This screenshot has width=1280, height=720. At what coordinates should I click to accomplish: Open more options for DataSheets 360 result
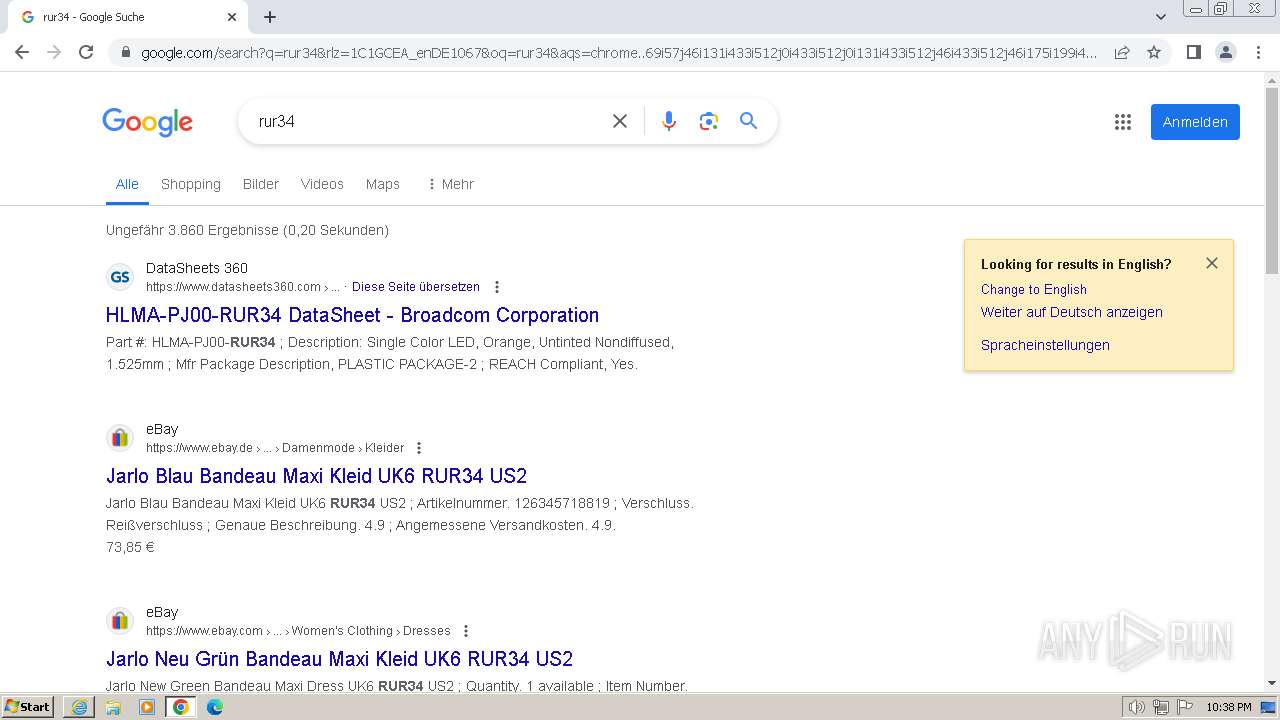pyautogui.click(x=497, y=287)
